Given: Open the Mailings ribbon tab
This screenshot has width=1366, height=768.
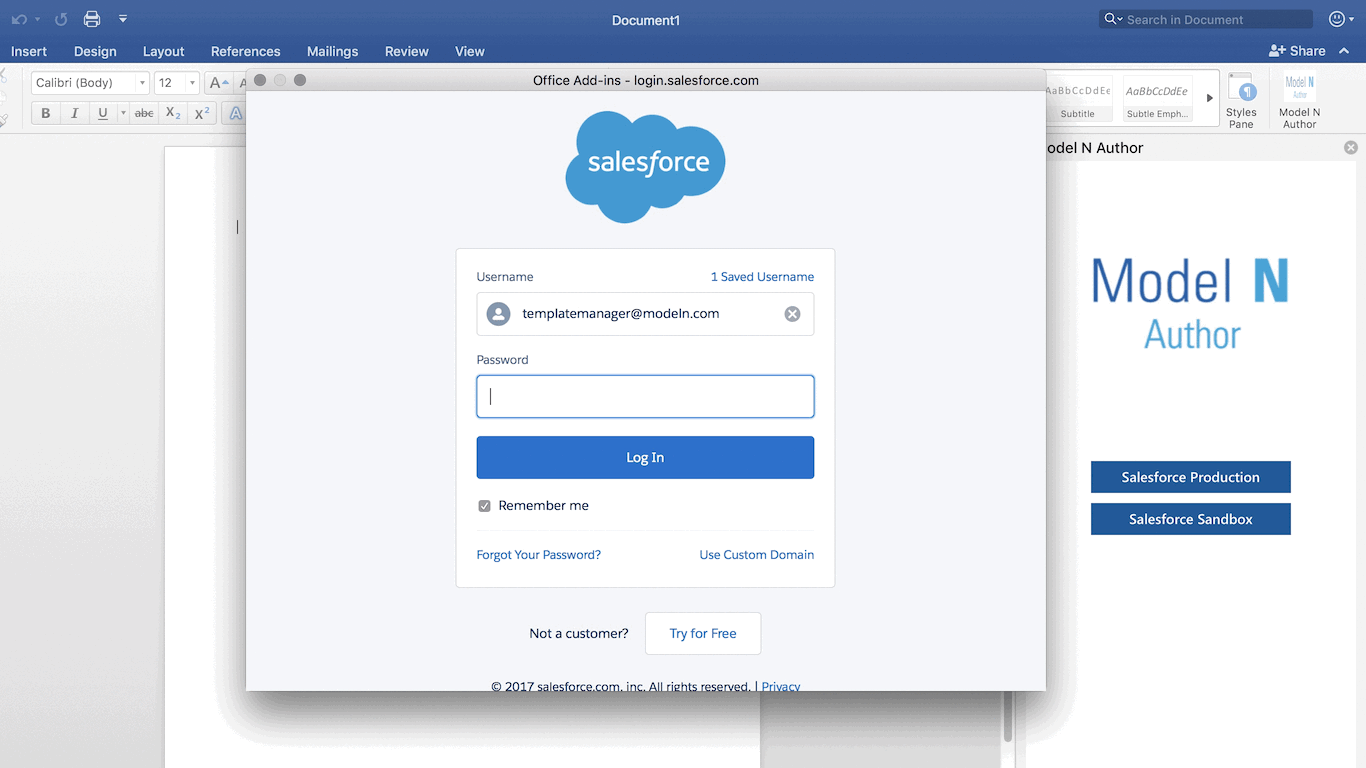Looking at the screenshot, I should [333, 51].
